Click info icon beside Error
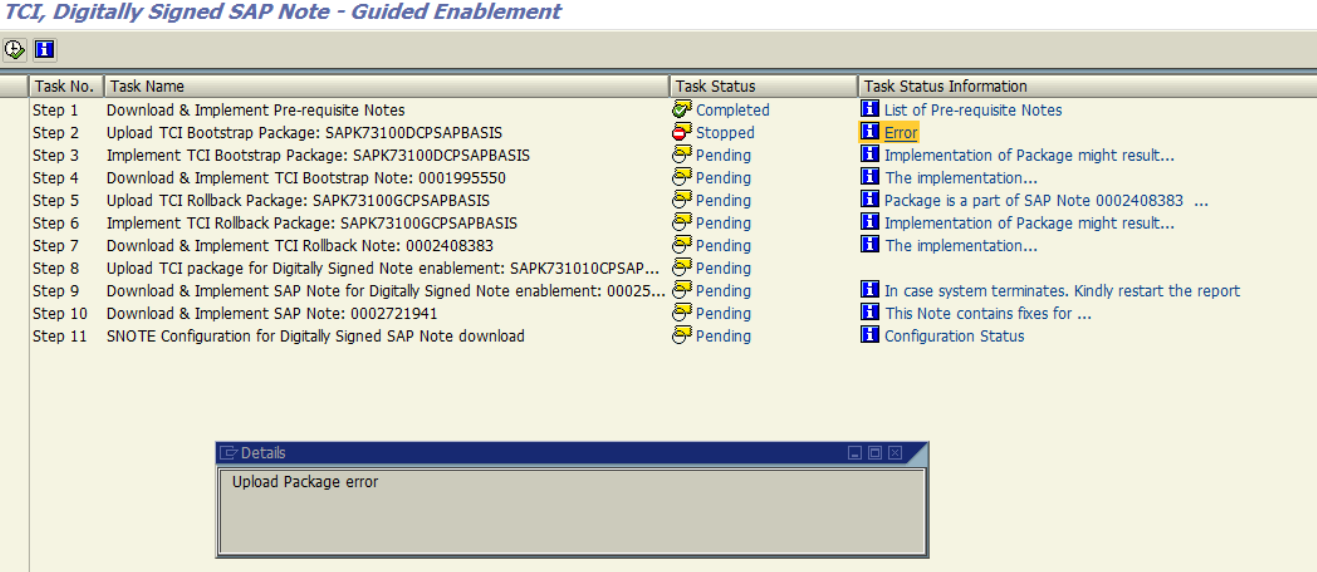Image resolution: width=1317 pixels, height=572 pixels. 870,133
